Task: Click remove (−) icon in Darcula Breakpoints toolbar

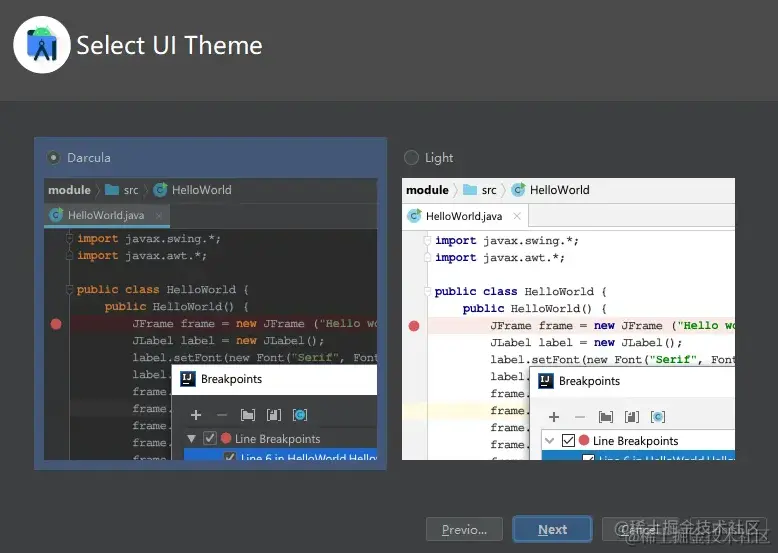Action: click(222, 415)
